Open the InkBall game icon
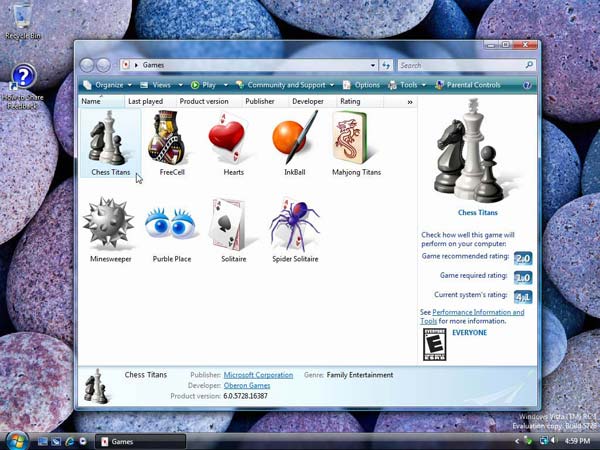The image size is (600, 450). [295, 140]
